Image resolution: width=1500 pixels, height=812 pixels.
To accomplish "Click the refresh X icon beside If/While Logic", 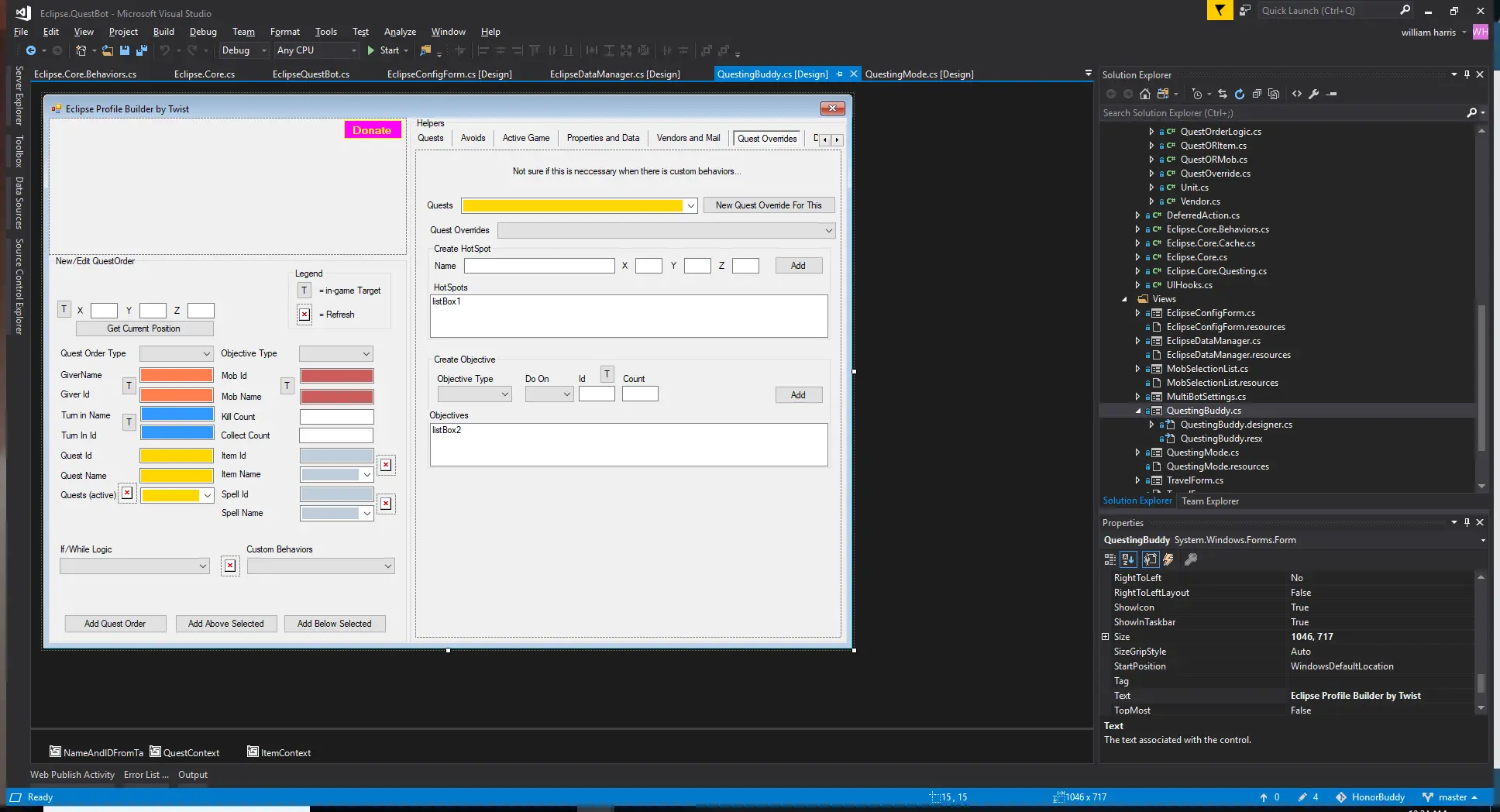I will click(230, 566).
